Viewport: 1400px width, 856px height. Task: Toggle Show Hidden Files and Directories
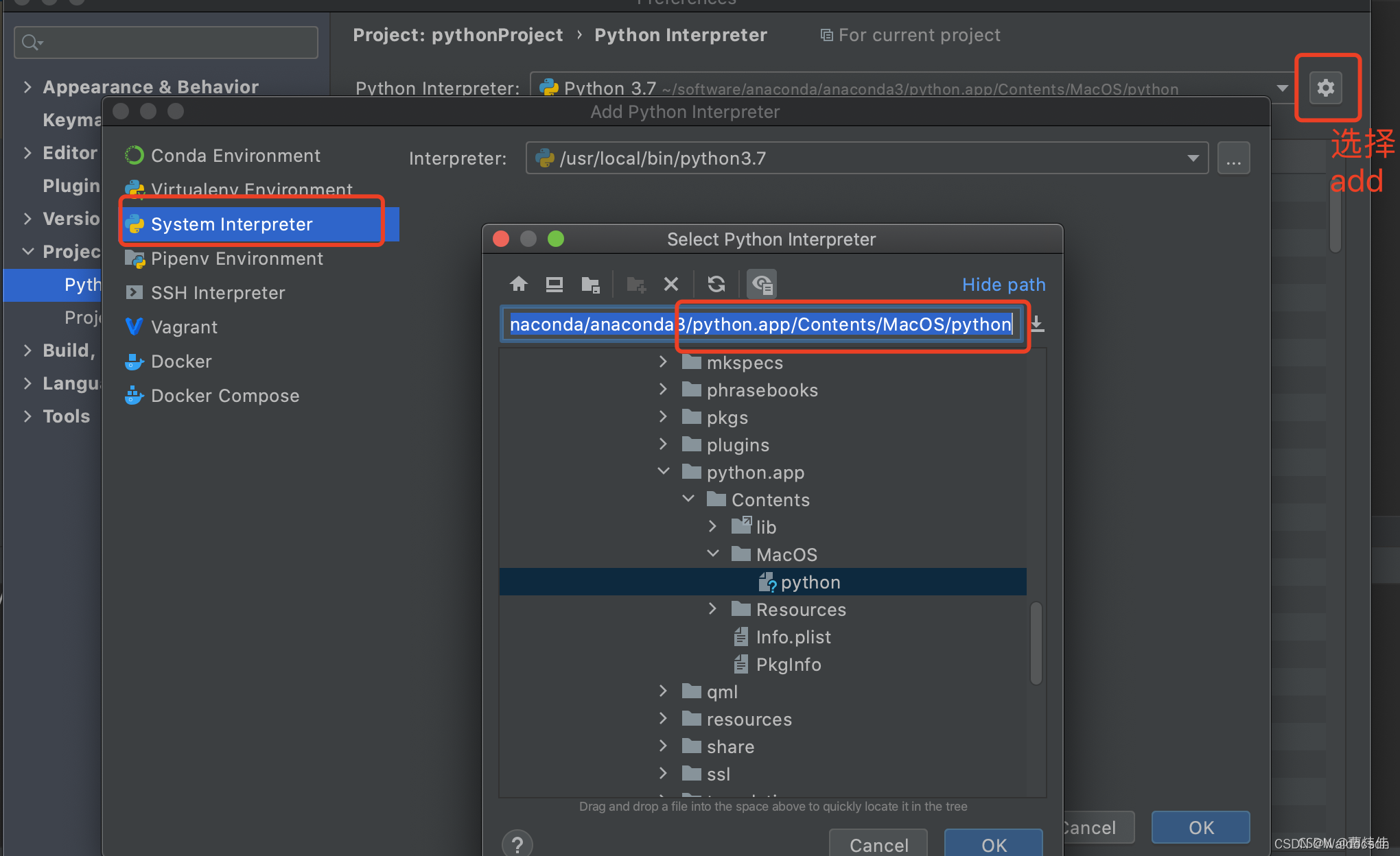(x=762, y=284)
